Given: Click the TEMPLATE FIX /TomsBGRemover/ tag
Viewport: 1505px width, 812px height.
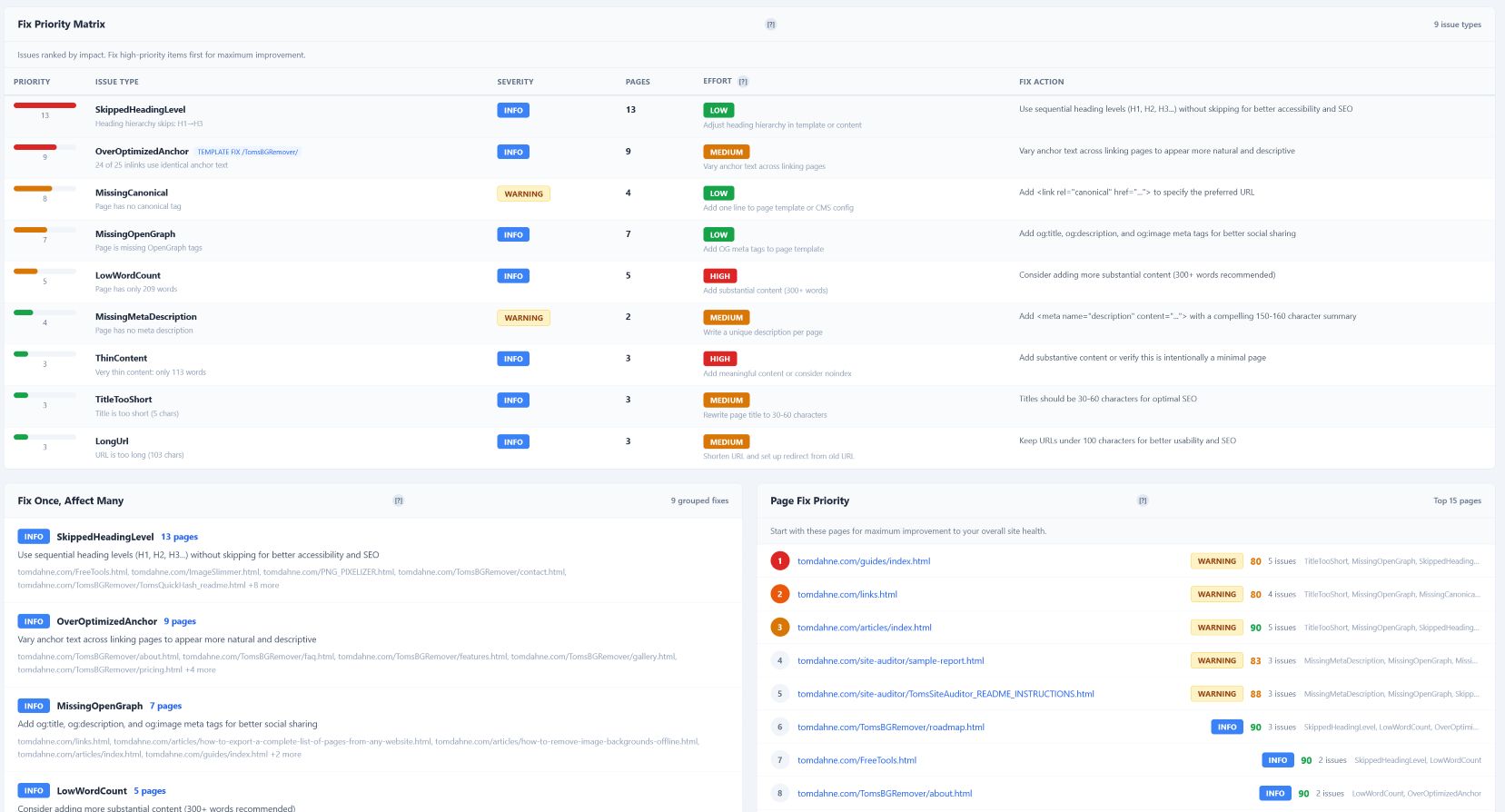Looking at the screenshot, I should click(248, 152).
